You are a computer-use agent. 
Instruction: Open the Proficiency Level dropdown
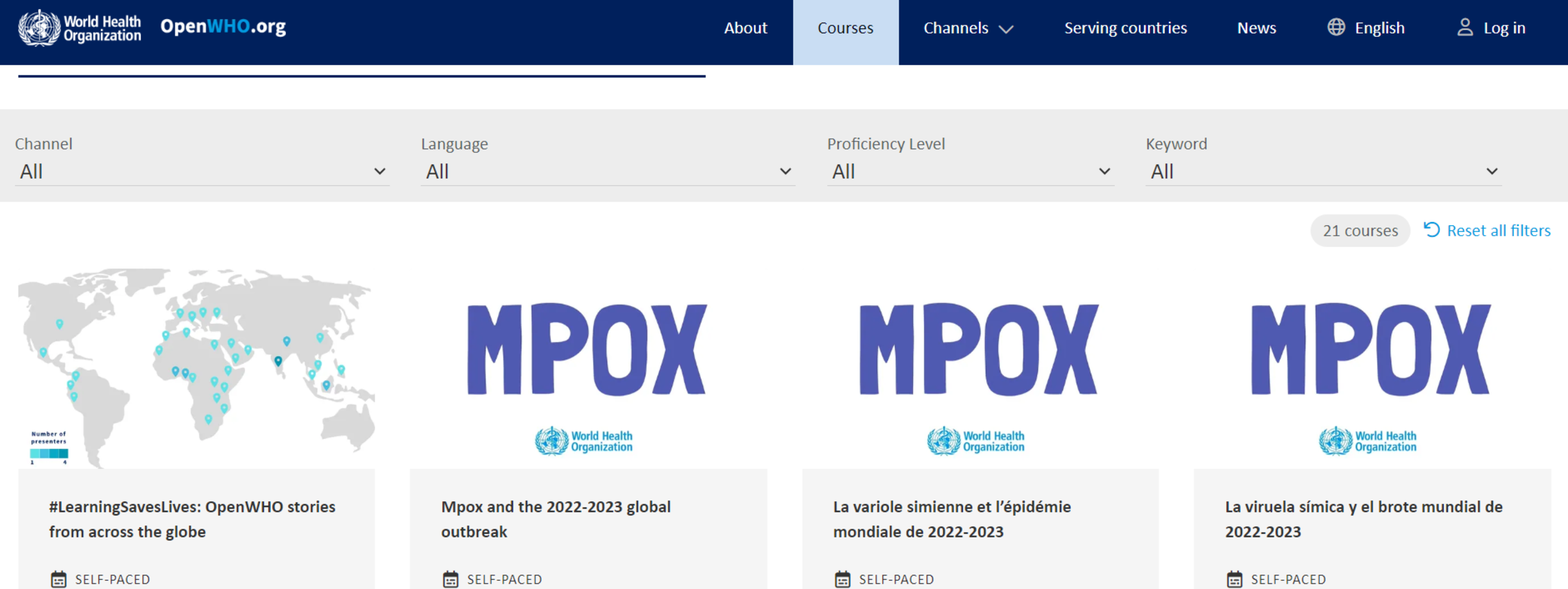970,172
